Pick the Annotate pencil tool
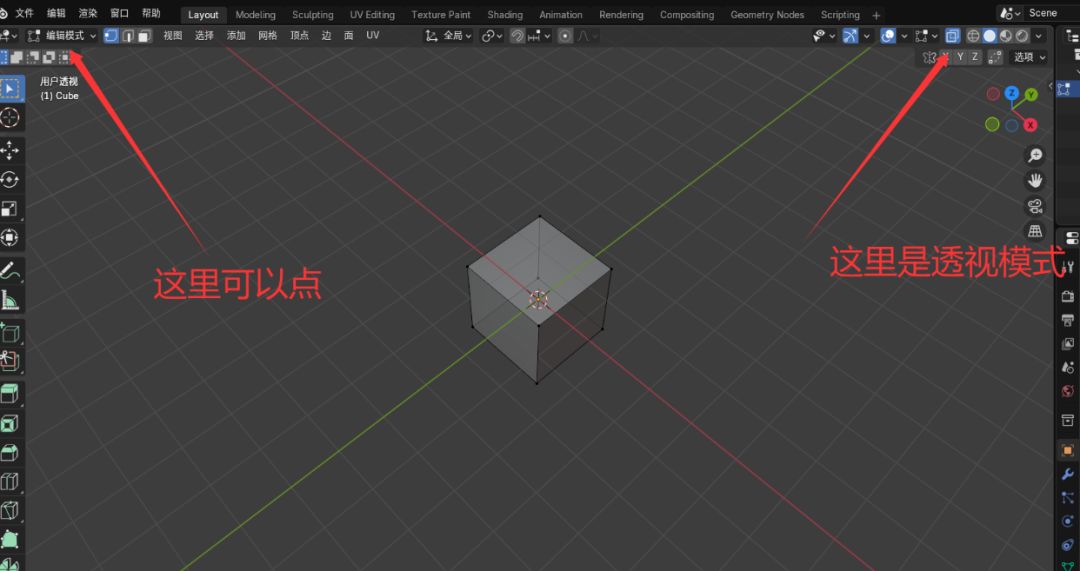Image resolution: width=1080 pixels, height=571 pixels. [x=11, y=269]
